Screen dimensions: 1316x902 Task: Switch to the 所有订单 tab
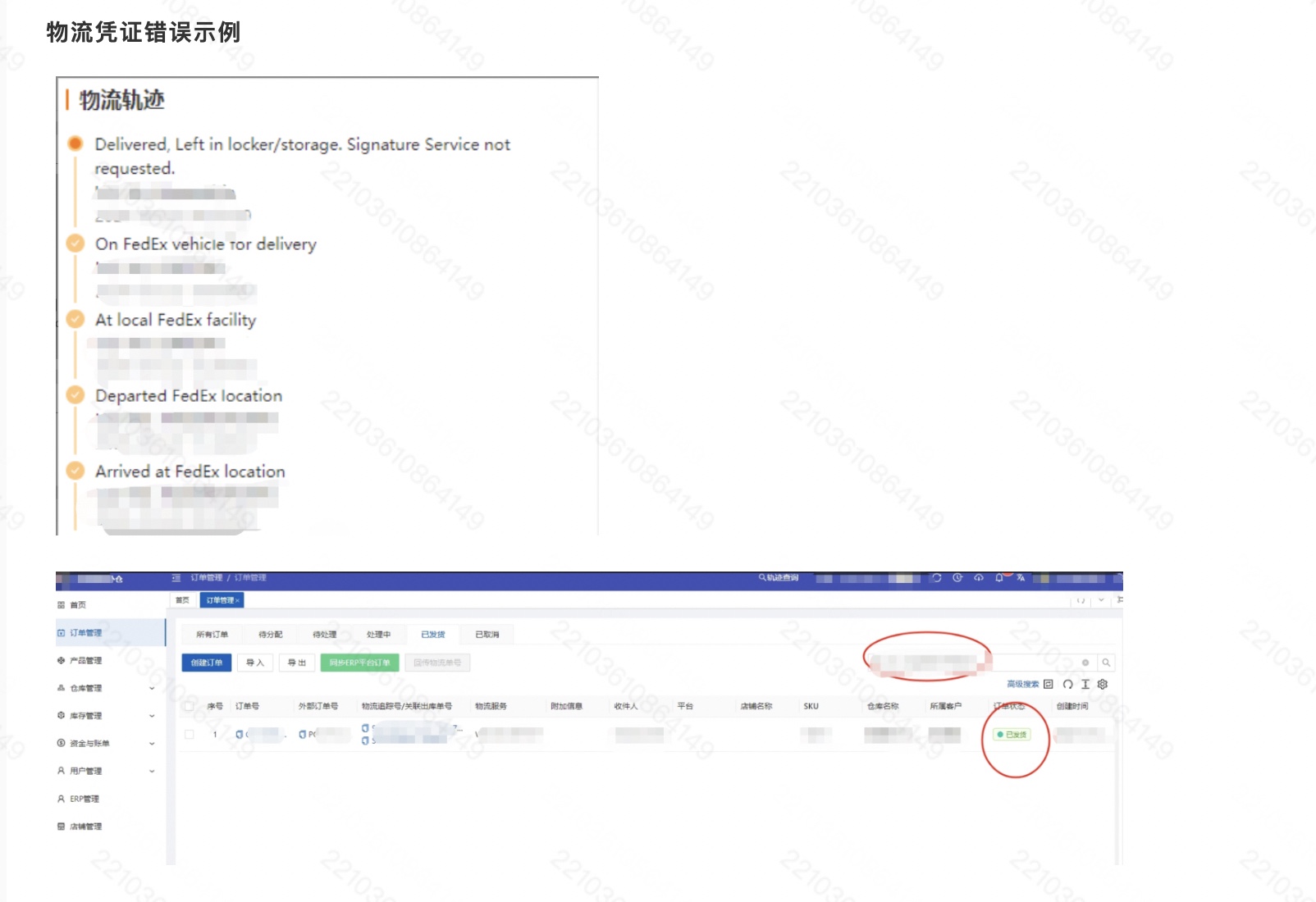tap(212, 635)
